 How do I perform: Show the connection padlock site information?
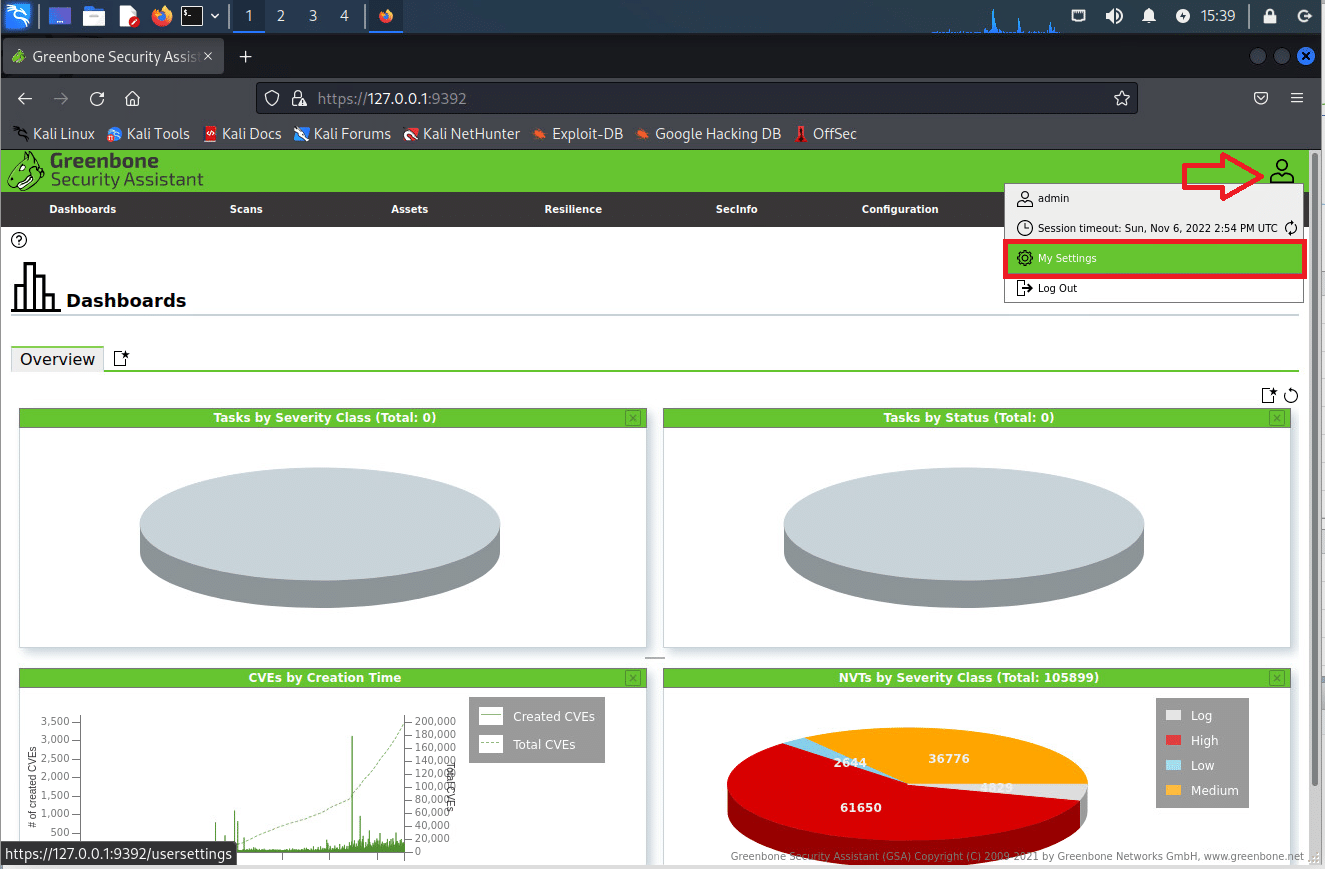[298, 98]
